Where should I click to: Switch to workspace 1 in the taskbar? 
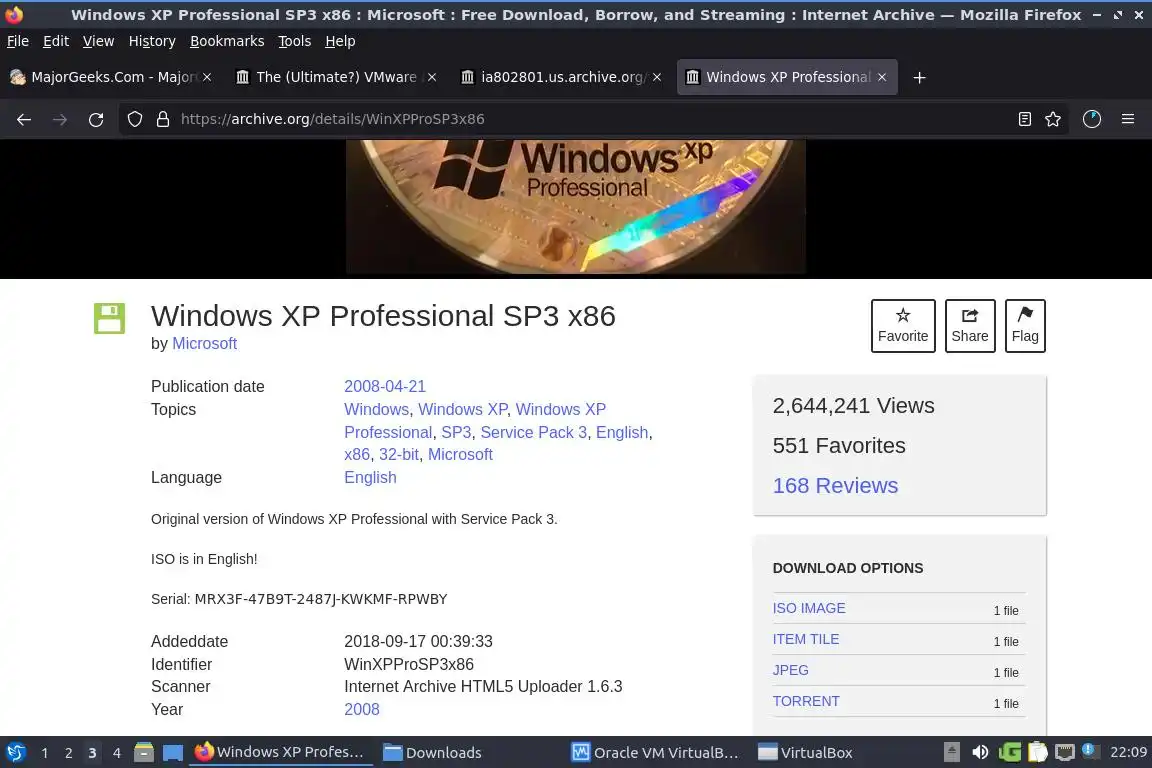[44, 753]
